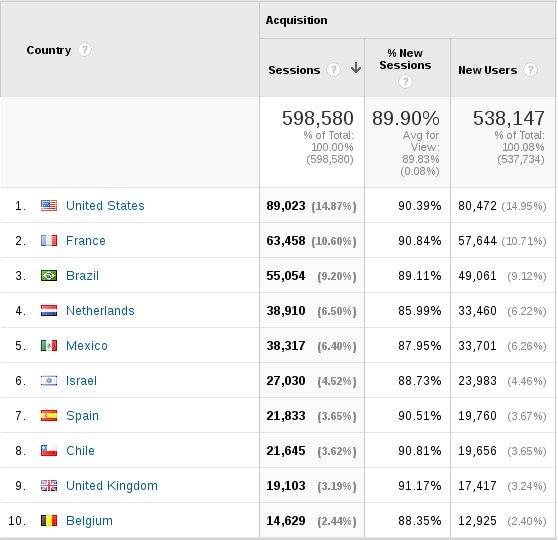This screenshot has height=540, width=558.
Task: Select the Chile country link
Action: [80, 451]
